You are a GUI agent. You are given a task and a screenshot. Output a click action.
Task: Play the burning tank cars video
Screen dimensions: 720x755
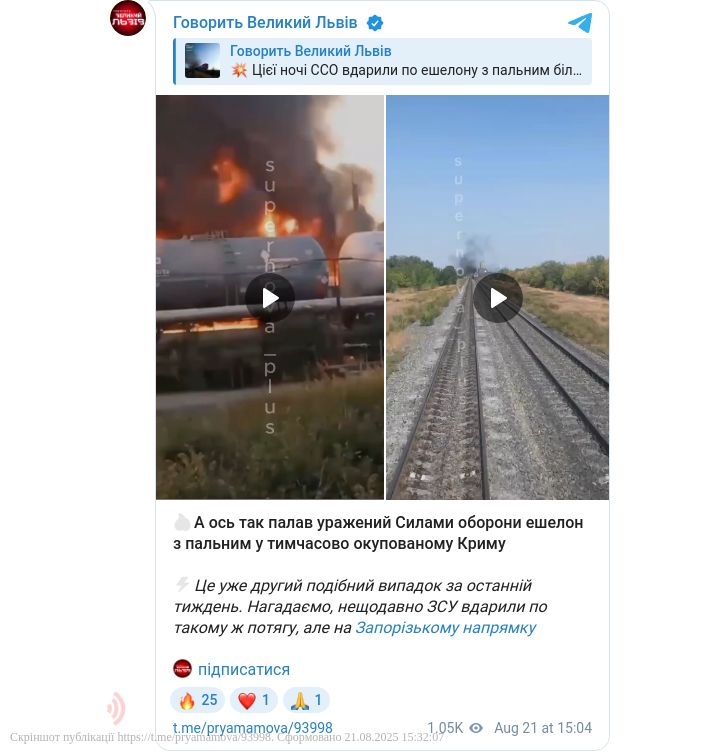[x=270, y=298]
